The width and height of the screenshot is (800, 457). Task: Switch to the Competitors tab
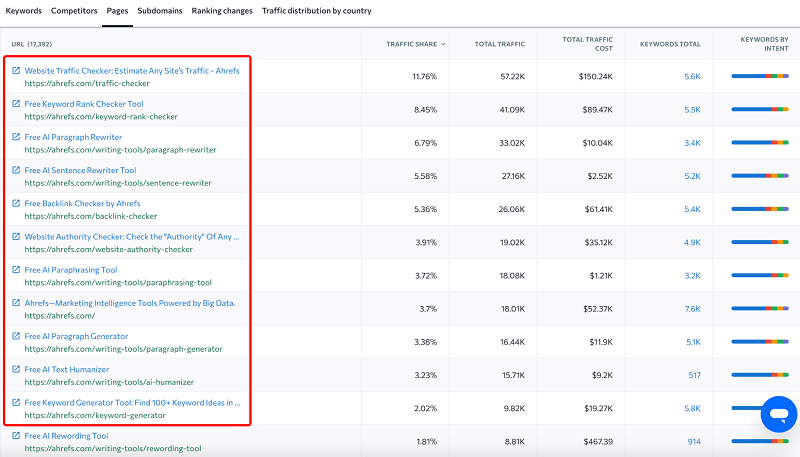[74, 11]
